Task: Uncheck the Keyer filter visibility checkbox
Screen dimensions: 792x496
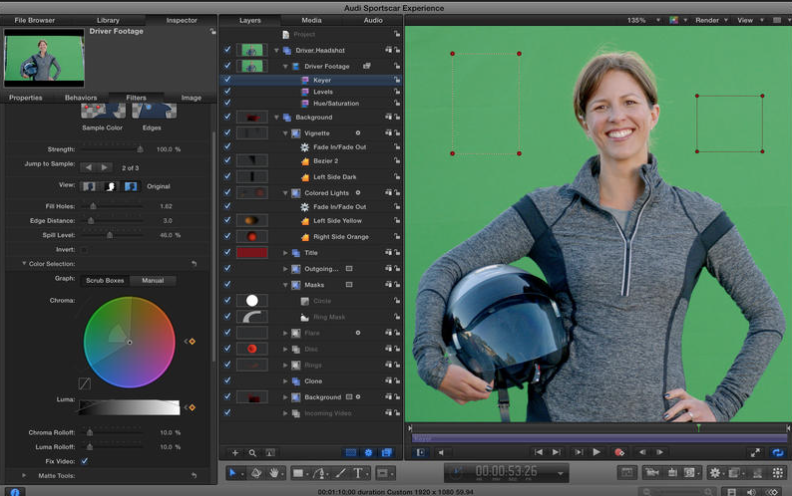Action: tap(227, 79)
